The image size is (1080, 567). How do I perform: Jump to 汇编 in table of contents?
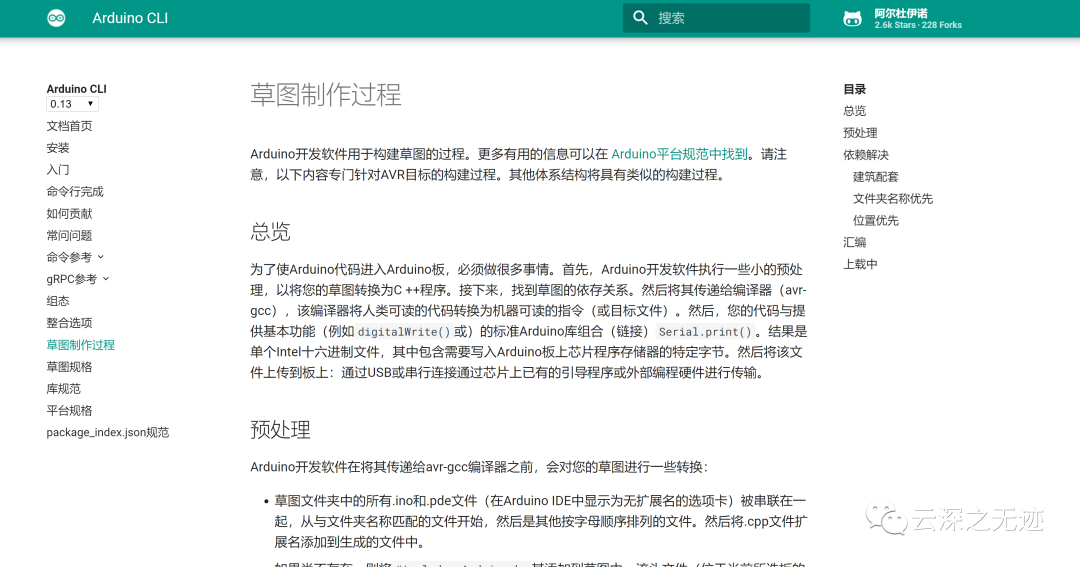pyautogui.click(x=855, y=243)
